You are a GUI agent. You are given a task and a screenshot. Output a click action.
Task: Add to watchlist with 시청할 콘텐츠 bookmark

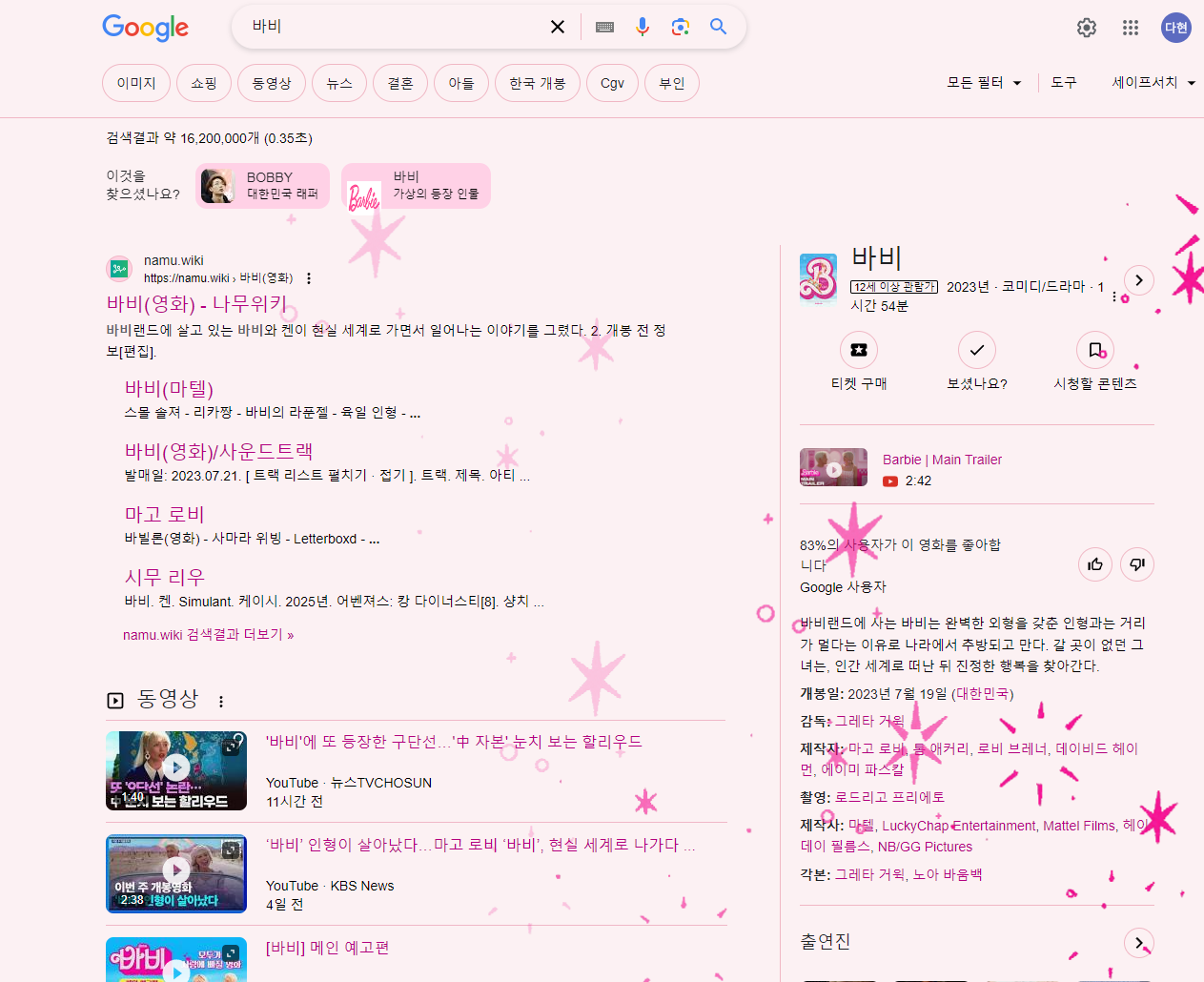coord(1095,350)
